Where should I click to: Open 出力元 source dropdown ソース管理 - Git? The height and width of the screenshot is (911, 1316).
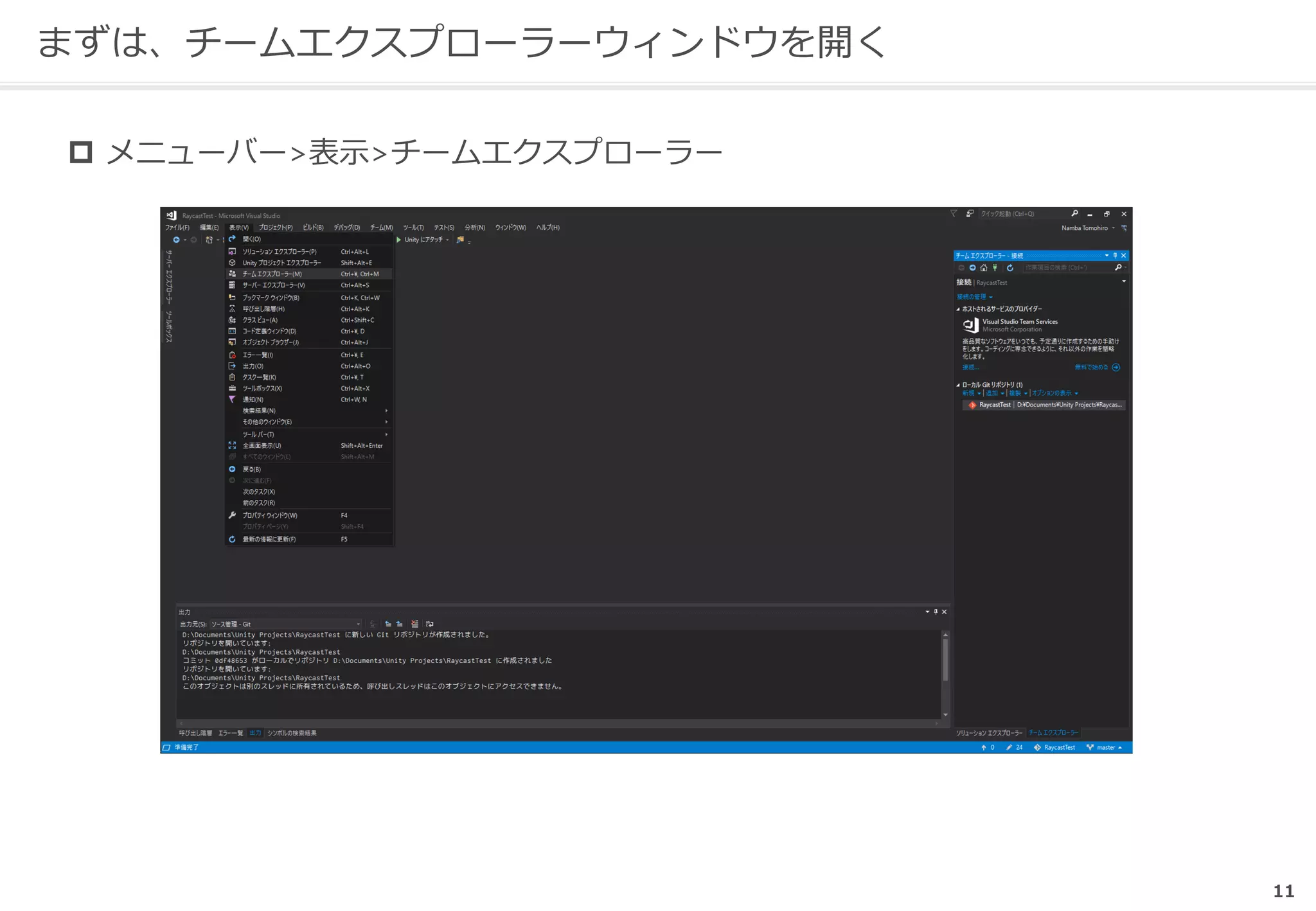coord(286,624)
